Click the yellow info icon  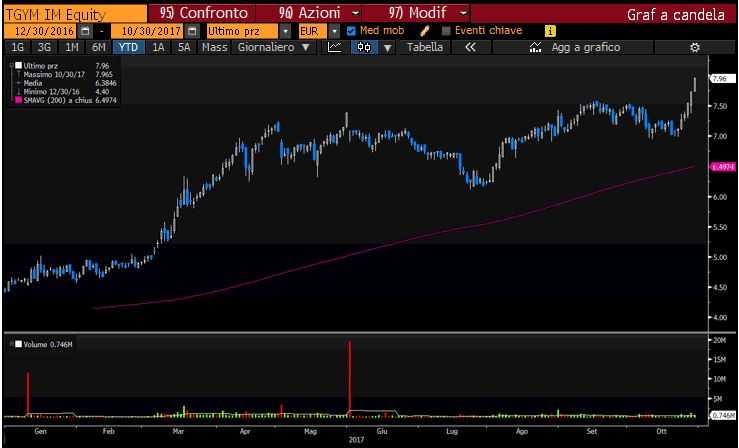click(550, 31)
